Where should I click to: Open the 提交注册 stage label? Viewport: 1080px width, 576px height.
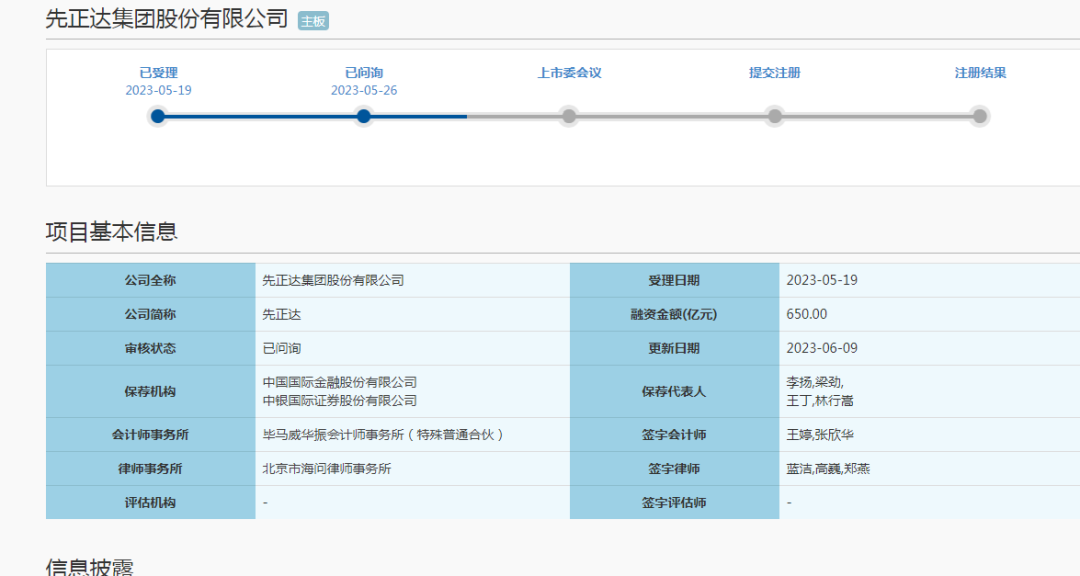(x=775, y=73)
